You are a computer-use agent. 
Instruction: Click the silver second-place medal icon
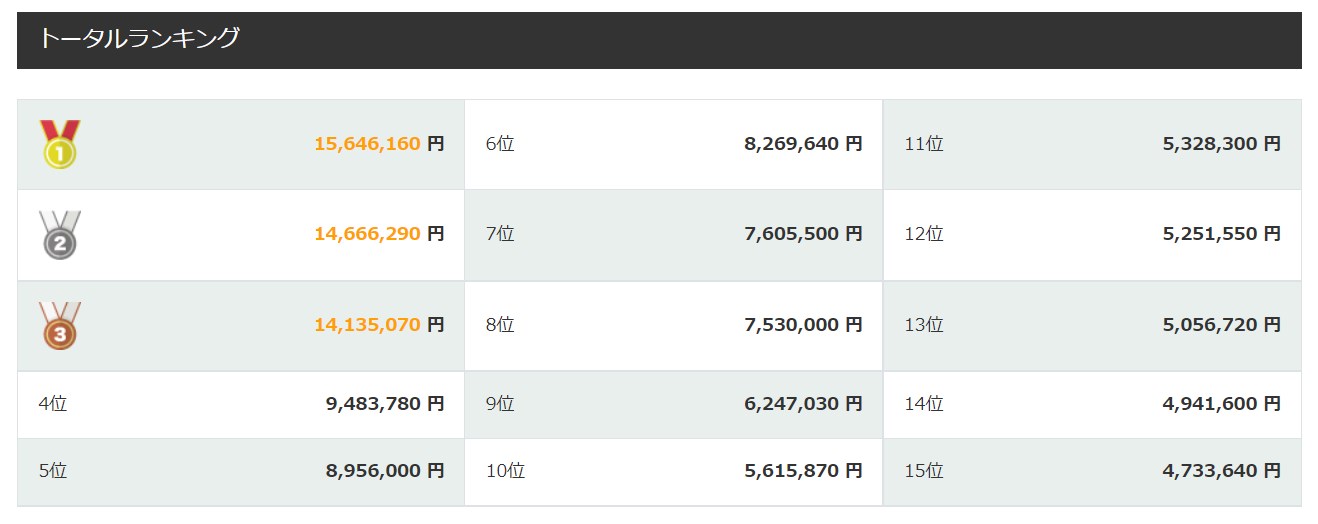59,235
